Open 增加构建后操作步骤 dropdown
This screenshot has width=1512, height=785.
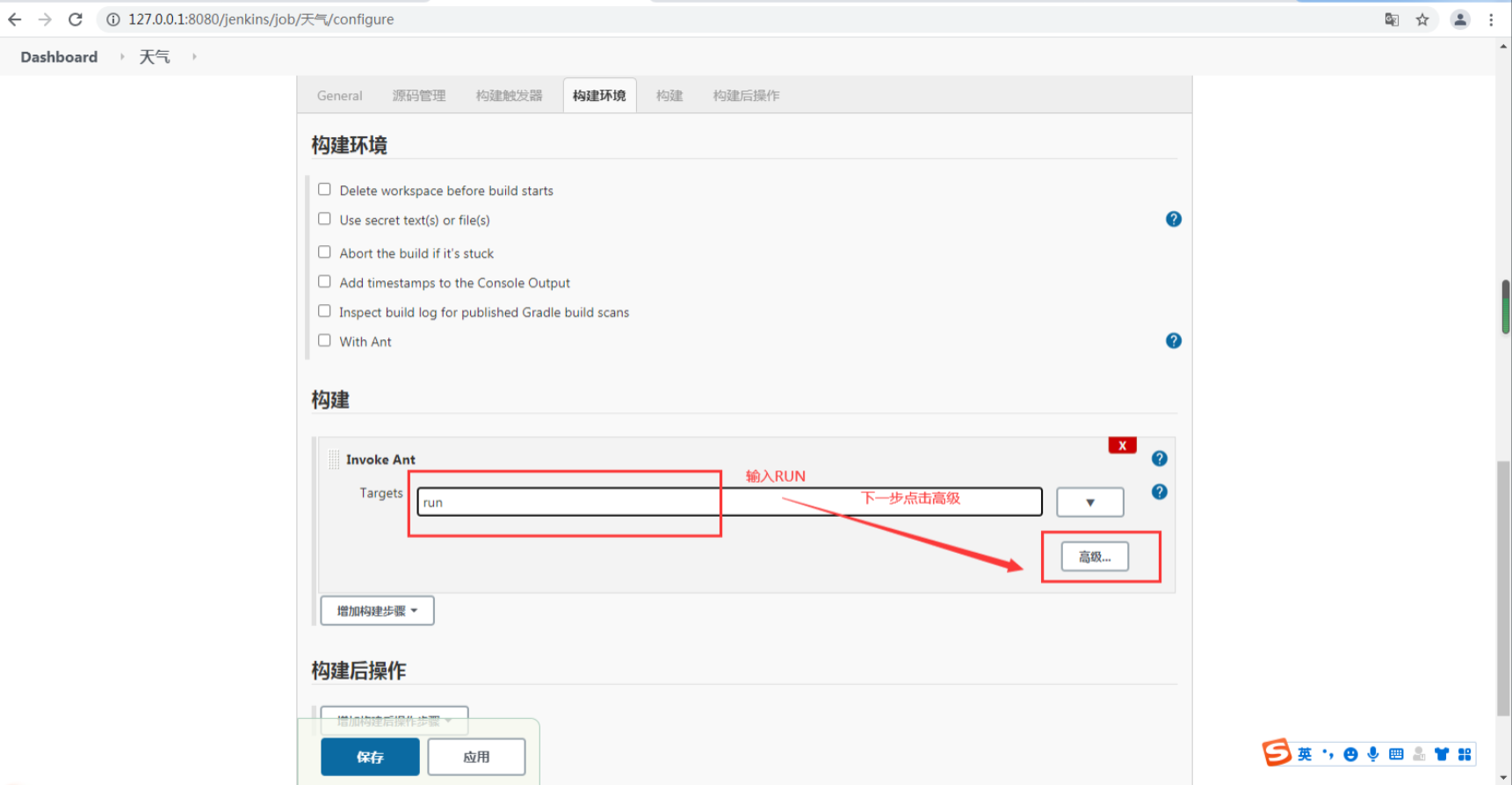(x=394, y=720)
